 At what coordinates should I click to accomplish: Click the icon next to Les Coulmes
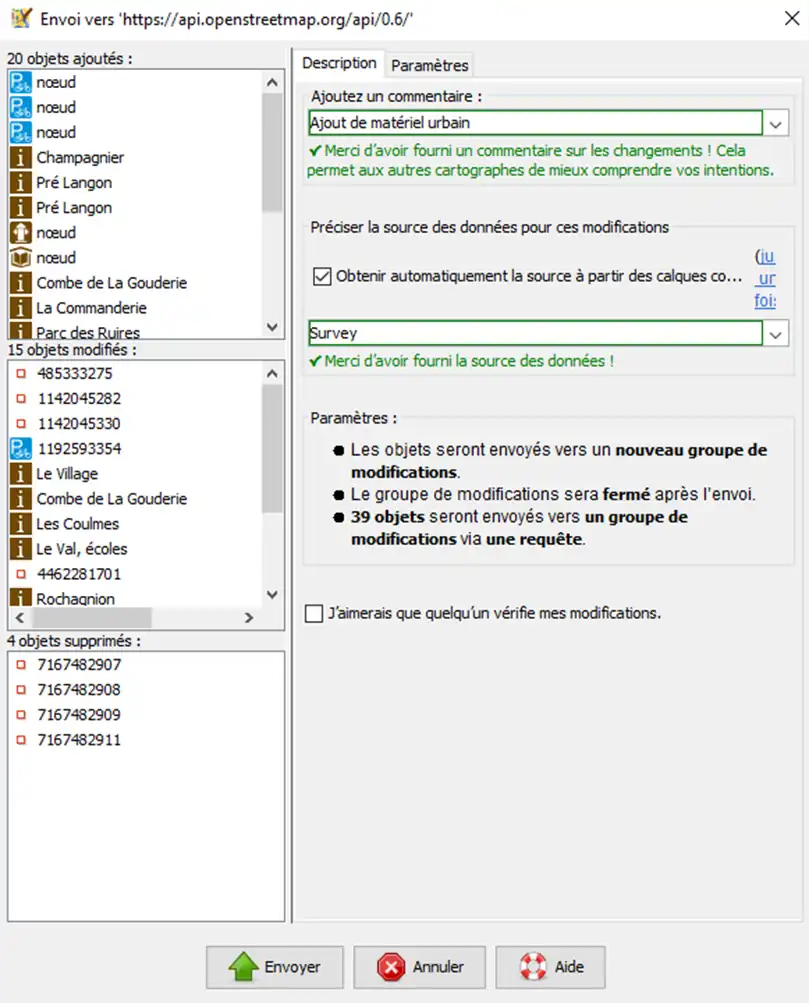21,523
